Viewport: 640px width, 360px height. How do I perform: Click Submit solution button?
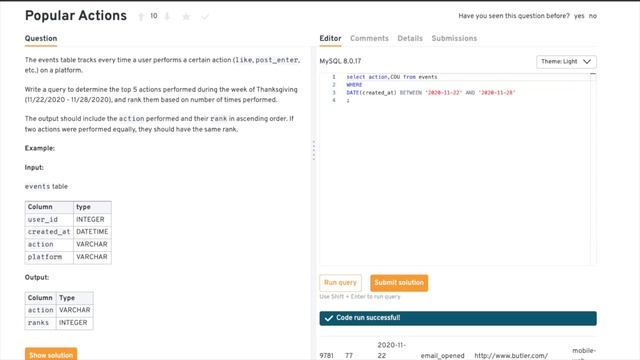point(399,283)
